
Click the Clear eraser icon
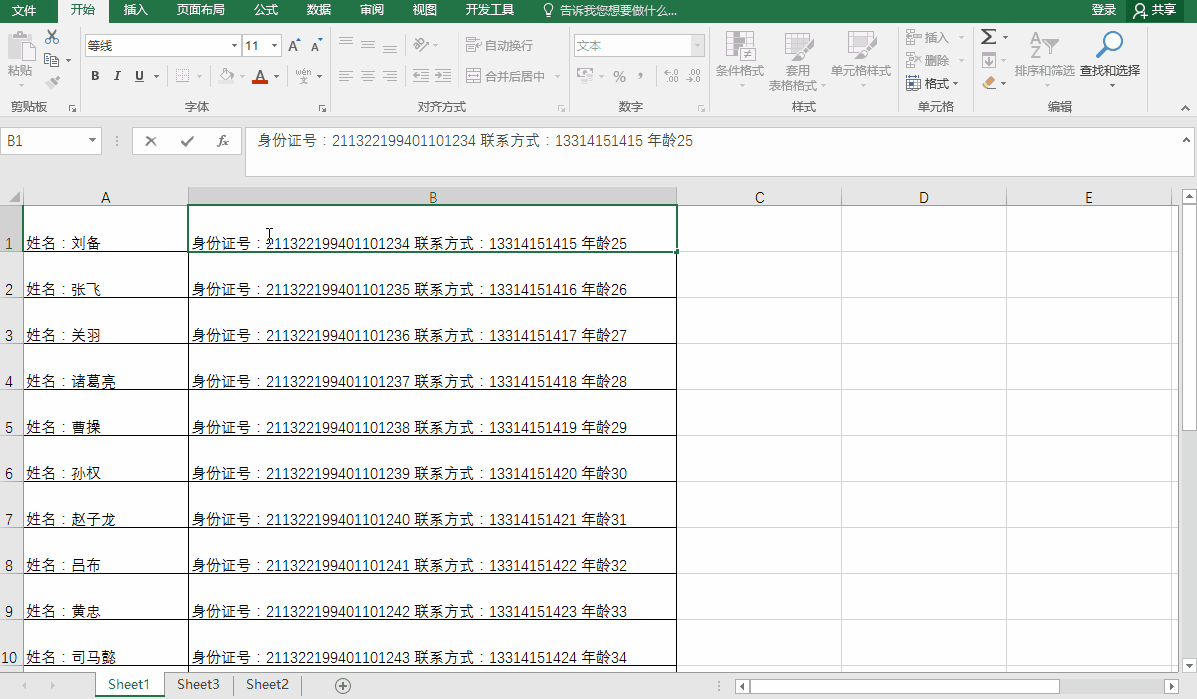[989, 82]
